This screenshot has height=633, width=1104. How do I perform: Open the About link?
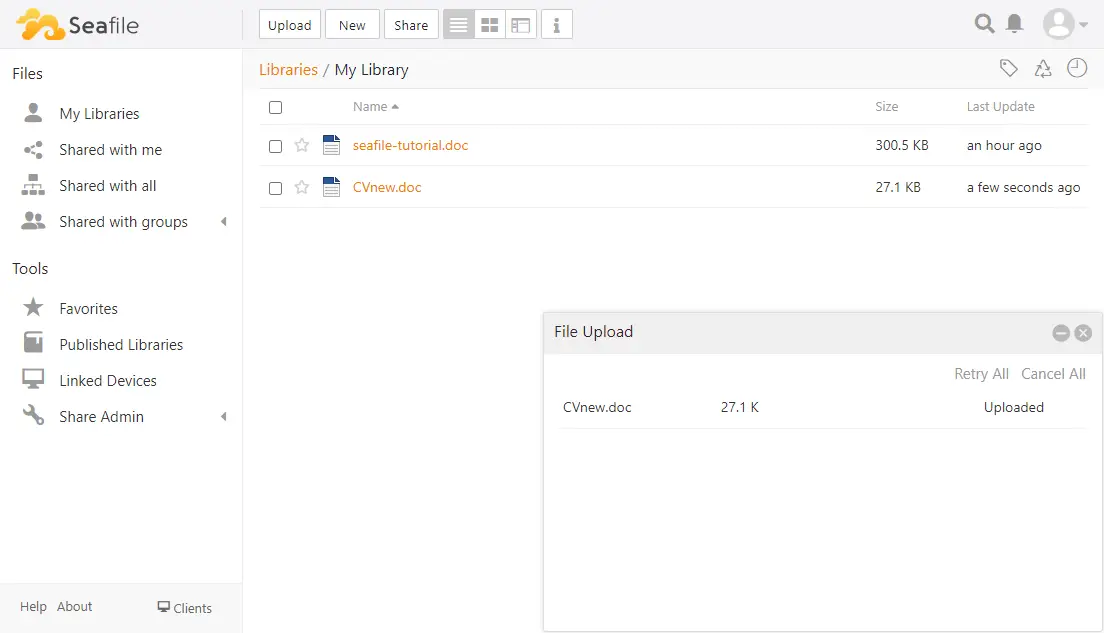coord(75,606)
